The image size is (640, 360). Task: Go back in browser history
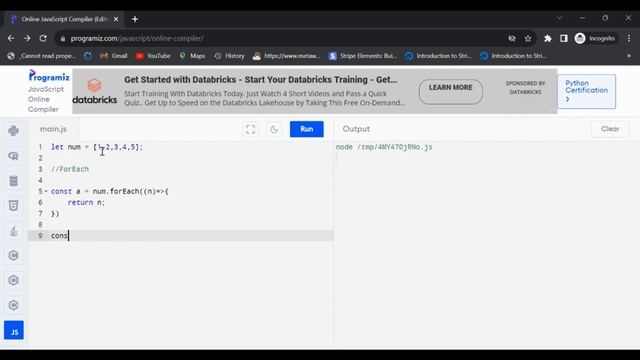coord(11,38)
